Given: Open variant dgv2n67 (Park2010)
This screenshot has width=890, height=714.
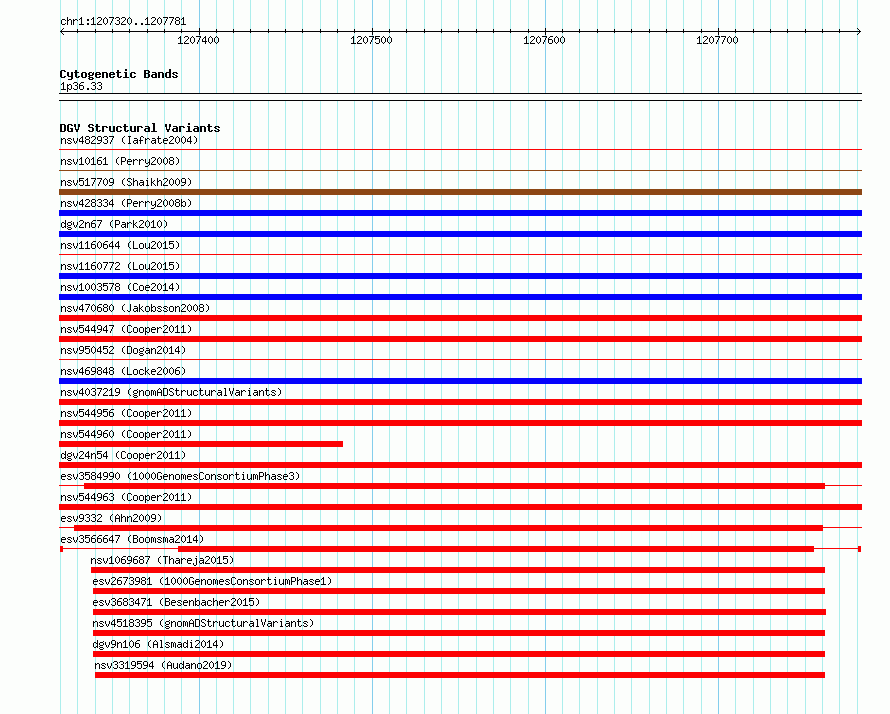Looking at the screenshot, I should pyautogui.click(x=114, y=224).
